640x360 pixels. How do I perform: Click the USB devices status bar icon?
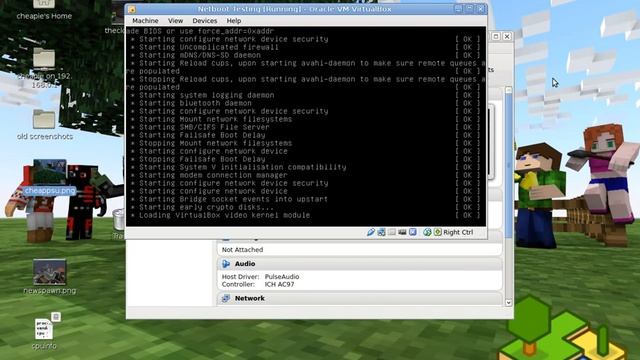click(x=371, y=232)
